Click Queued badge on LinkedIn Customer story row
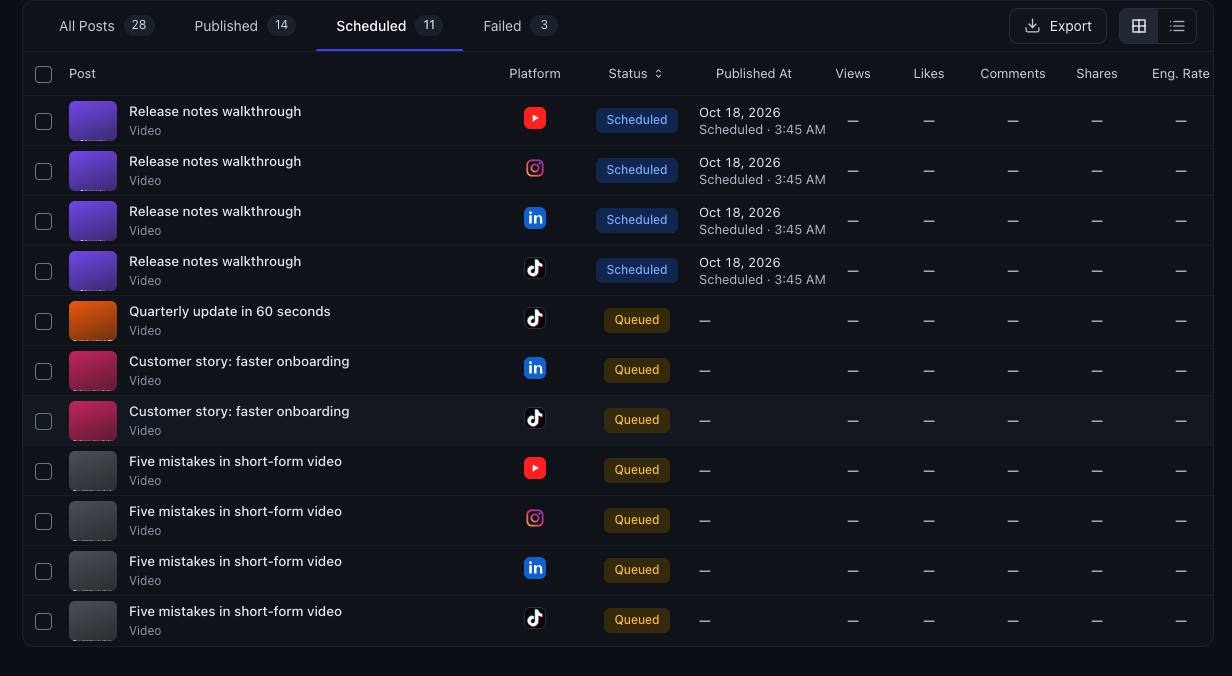This screenshot has height=676, width=1232. [x=637, y=370]
